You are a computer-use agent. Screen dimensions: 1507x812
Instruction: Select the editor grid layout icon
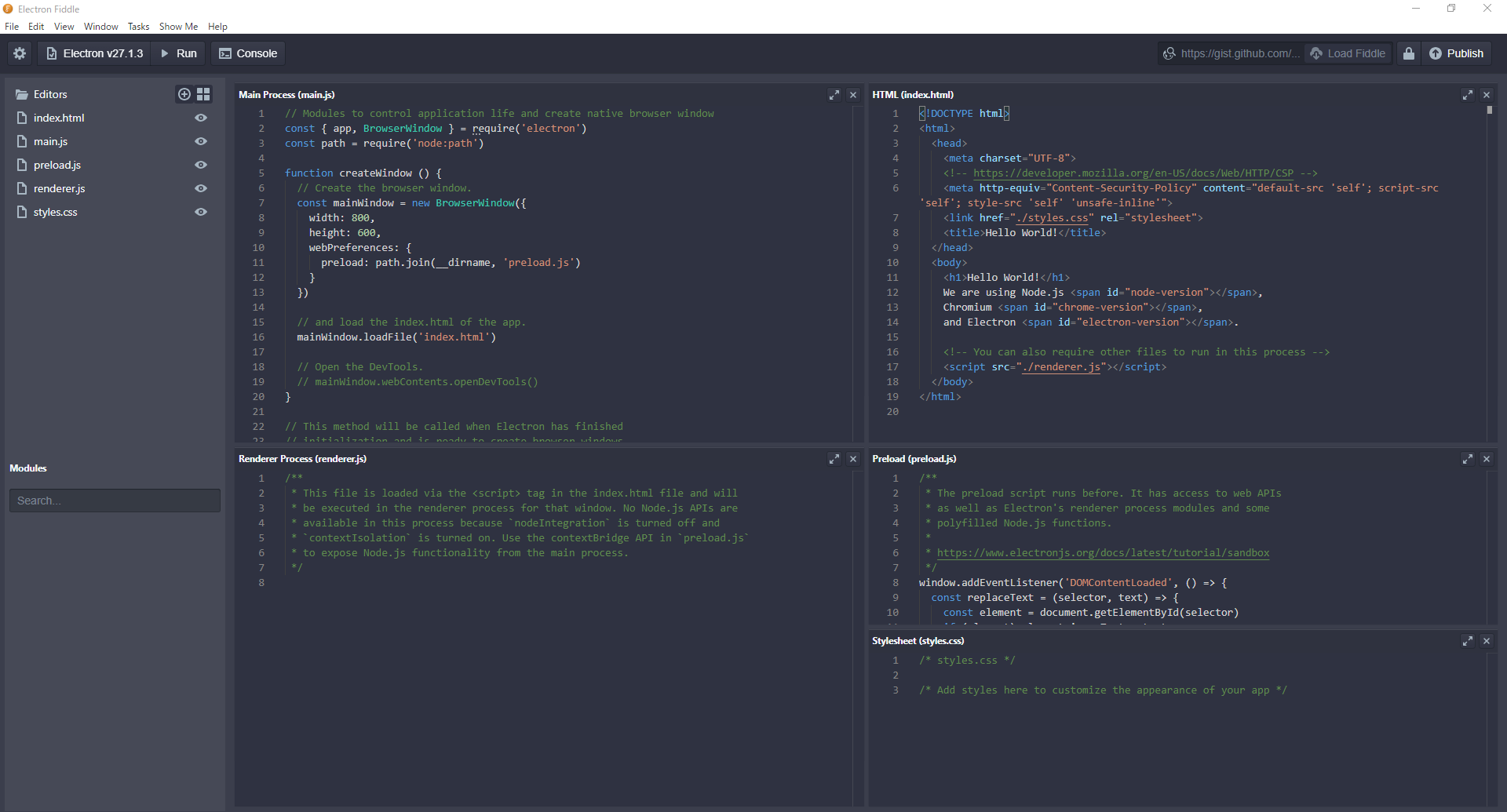tap(203, 94)
